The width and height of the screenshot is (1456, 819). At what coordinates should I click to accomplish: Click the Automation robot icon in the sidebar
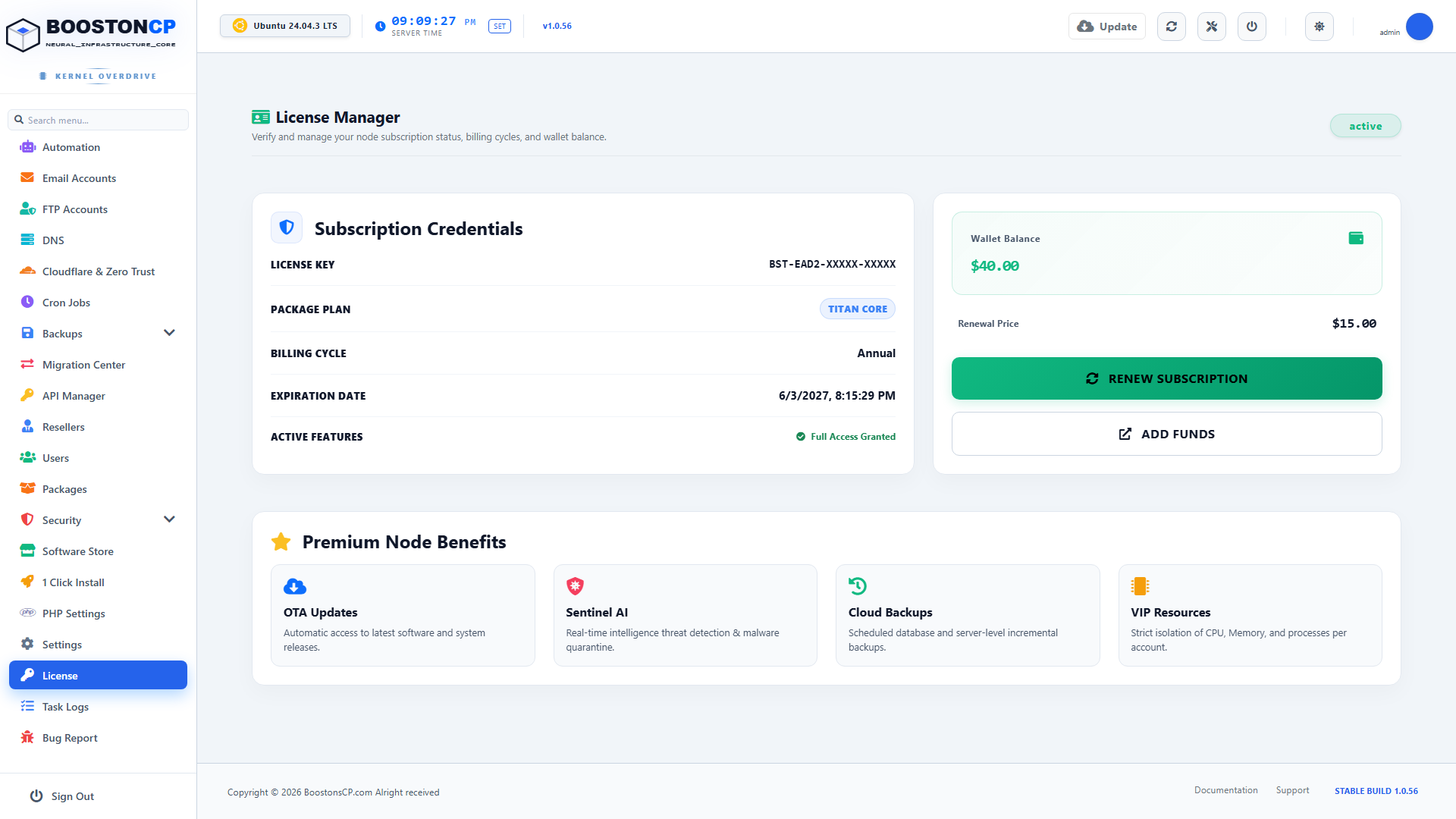[x=28, y=147]
